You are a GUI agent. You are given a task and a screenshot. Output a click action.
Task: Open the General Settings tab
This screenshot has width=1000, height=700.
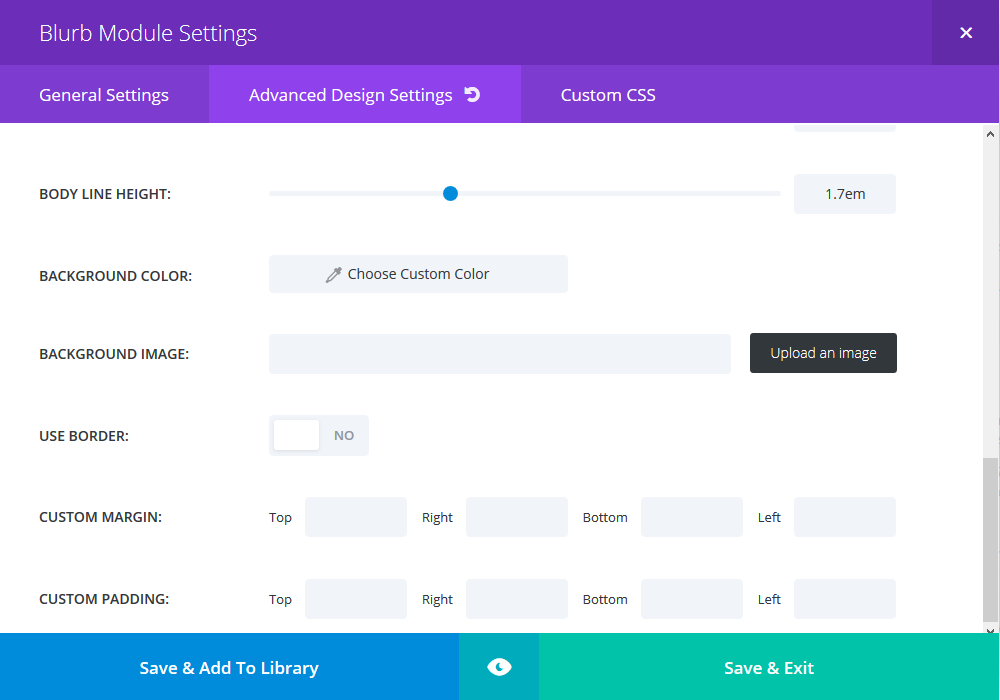[x=104, y=94]
